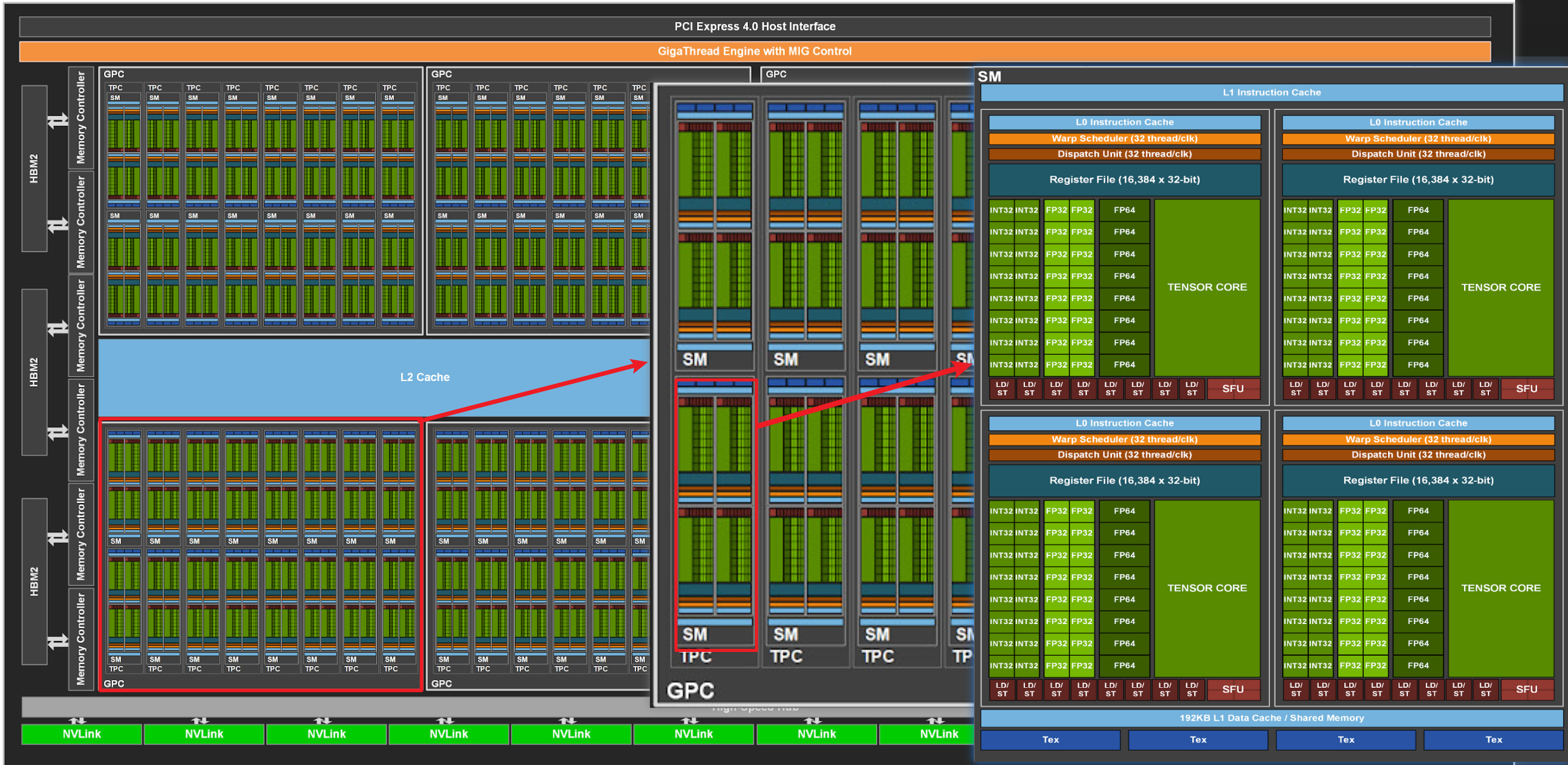
Task: Click the bottom-left Warp Scheduler bar
Action: (x=1124, y=439)
